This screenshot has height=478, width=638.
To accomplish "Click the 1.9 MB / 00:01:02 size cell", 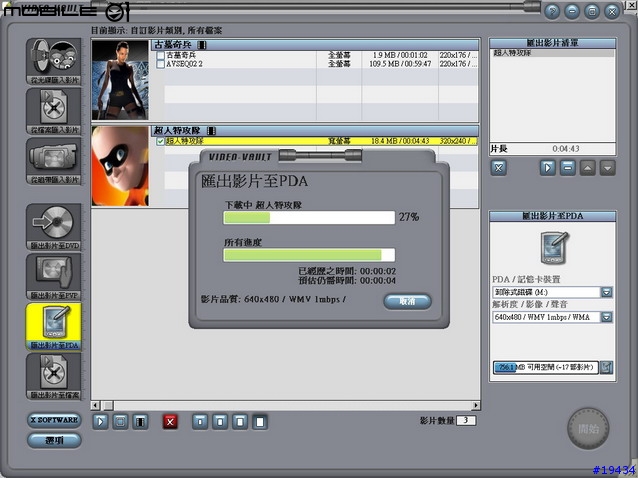I will coord(400,55).
